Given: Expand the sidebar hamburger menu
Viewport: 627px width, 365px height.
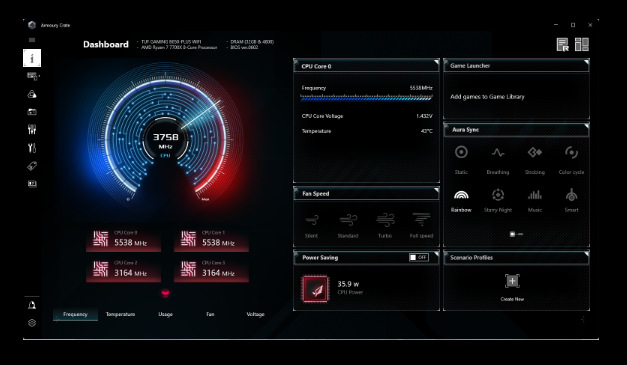Looking at the screenshot, I should [x=32, y=40].
